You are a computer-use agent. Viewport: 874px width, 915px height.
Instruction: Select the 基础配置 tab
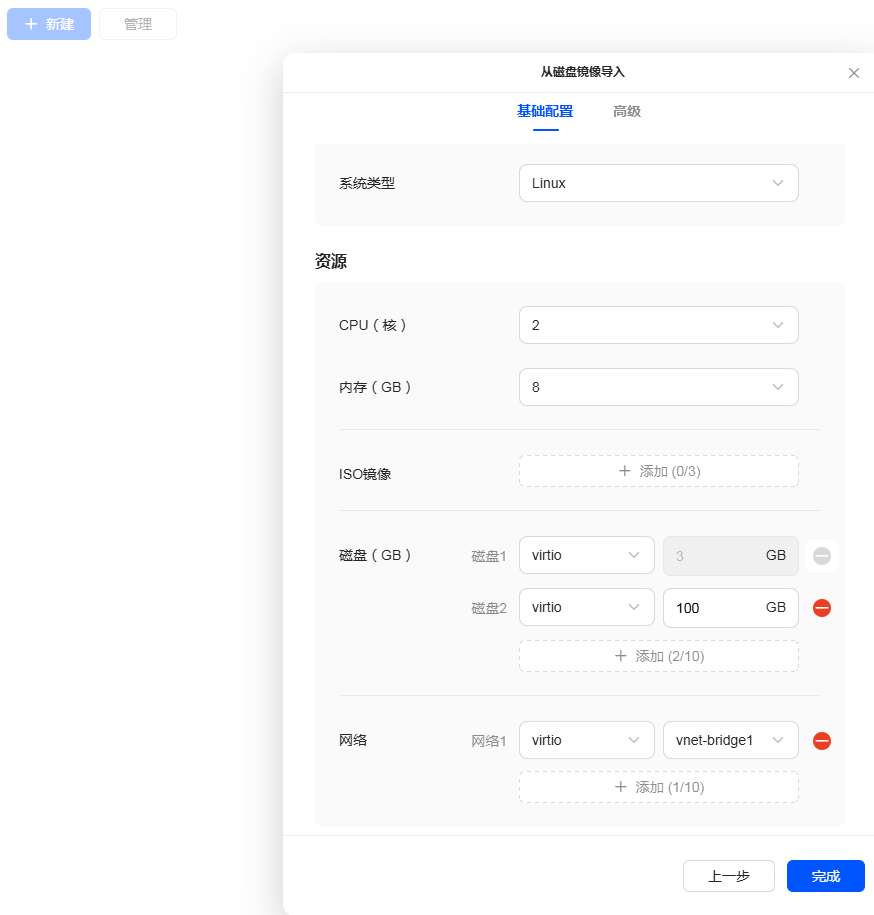coord(544,111)
